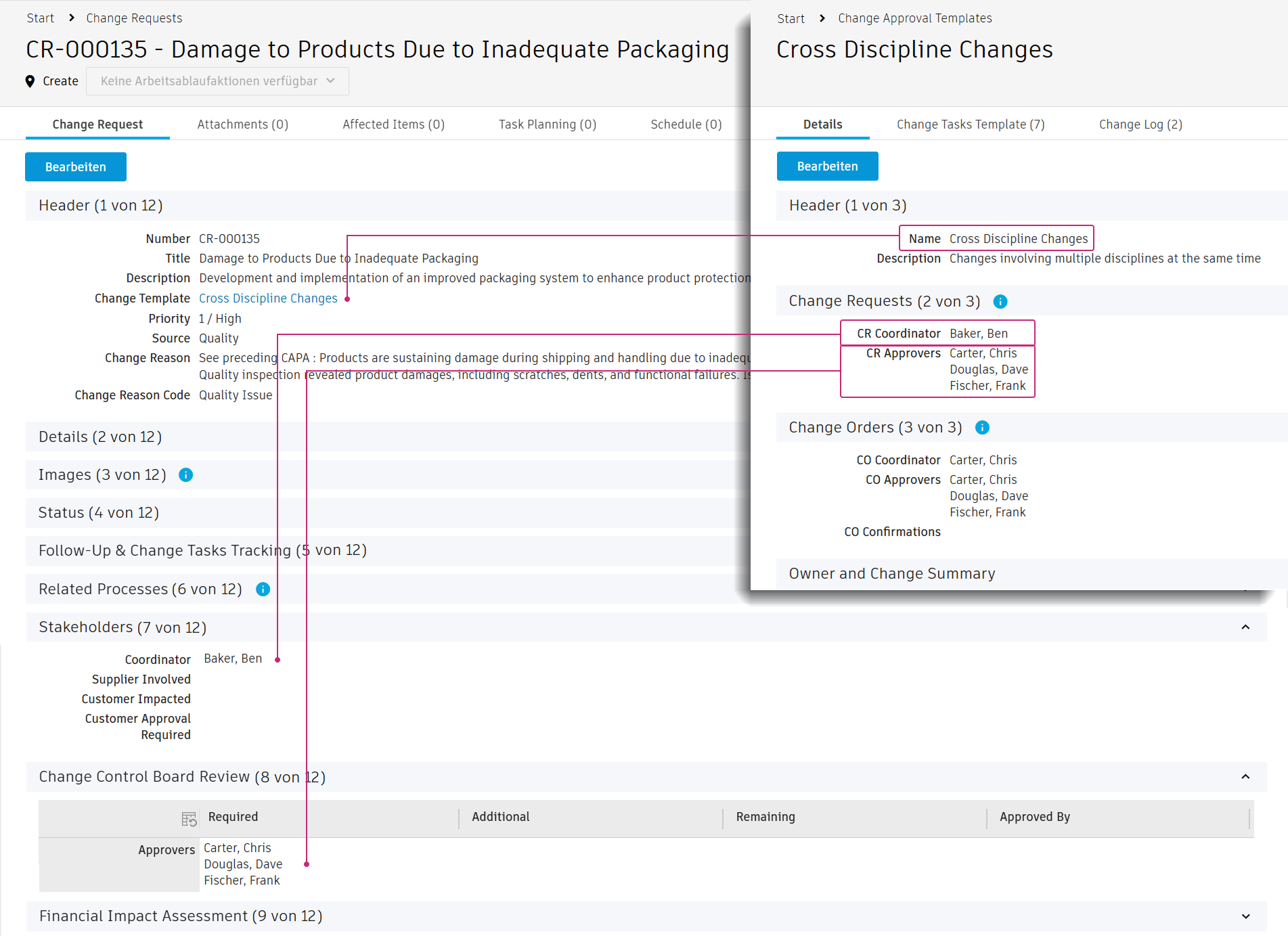Click the breadcrumb arrow before Change Approval Templates

point(822,18)
